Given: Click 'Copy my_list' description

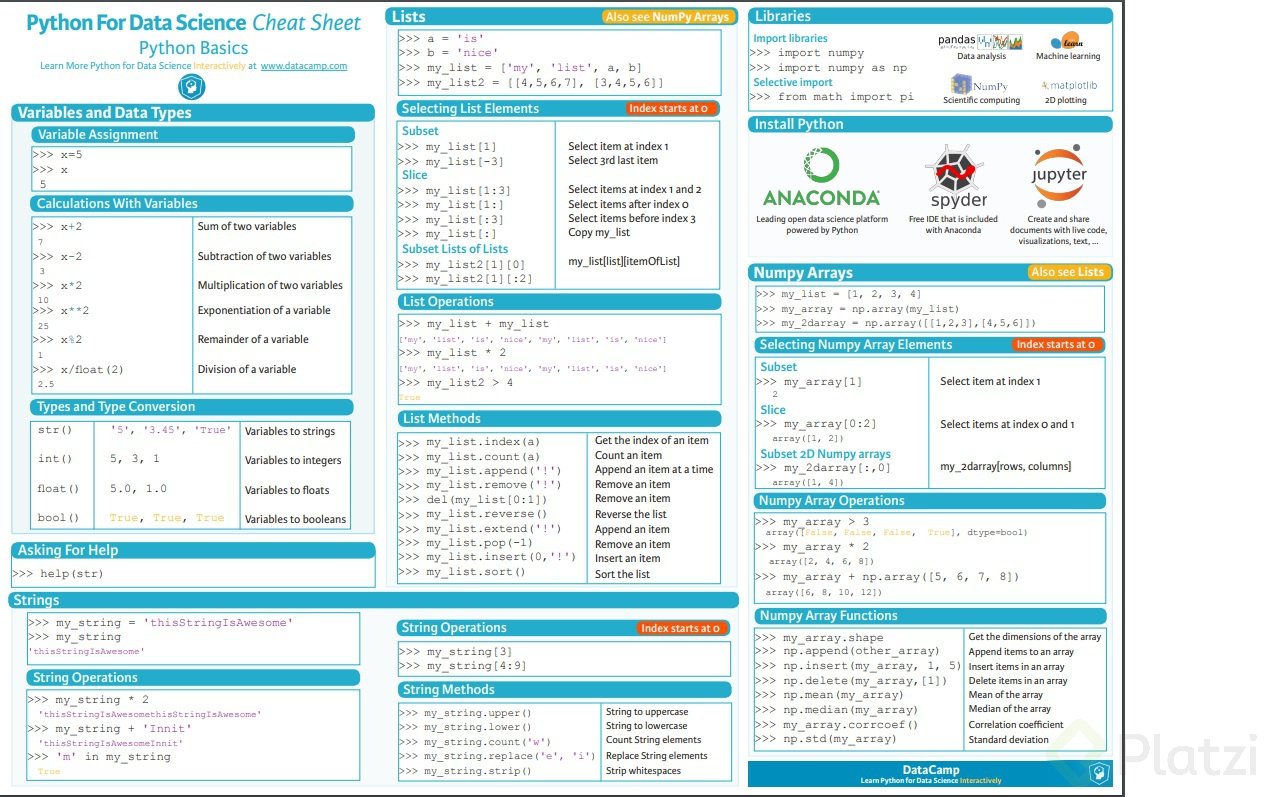Looking at the screenshot, I should [x=599, y=233].
